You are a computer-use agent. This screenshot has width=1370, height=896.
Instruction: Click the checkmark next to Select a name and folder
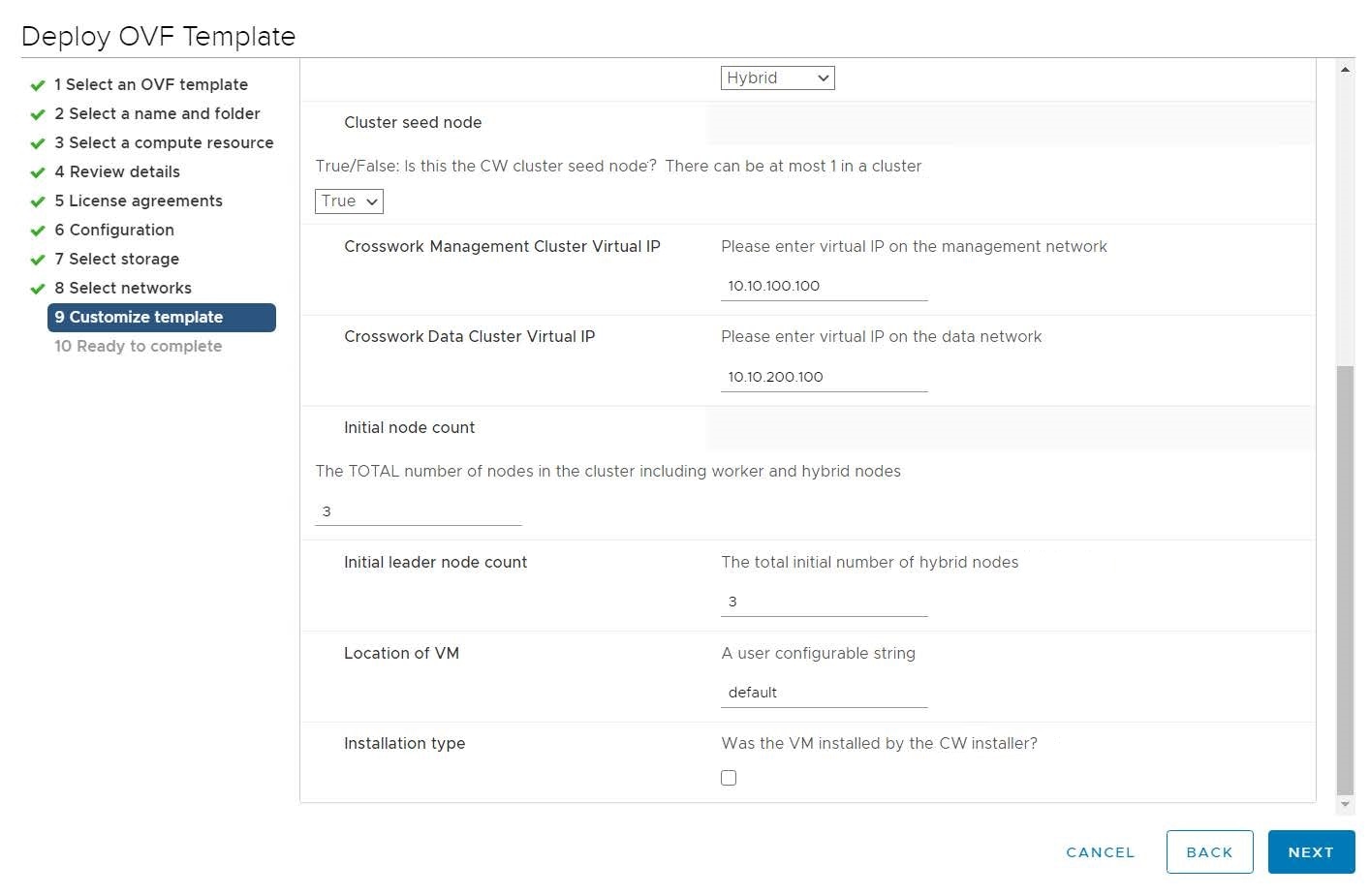[x=38, y=114]
